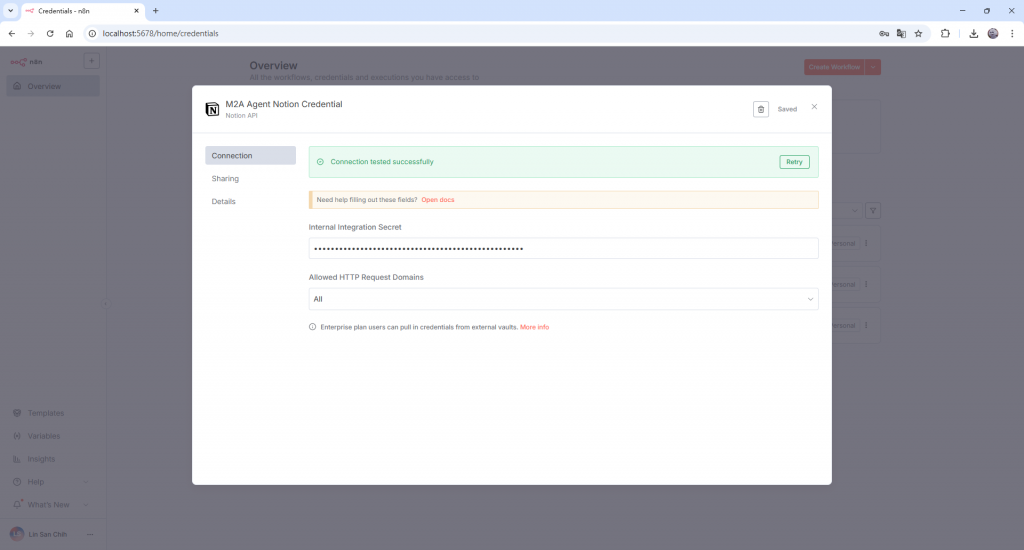
Task: Open Templates in the sidebar
Action: (46, 413)
